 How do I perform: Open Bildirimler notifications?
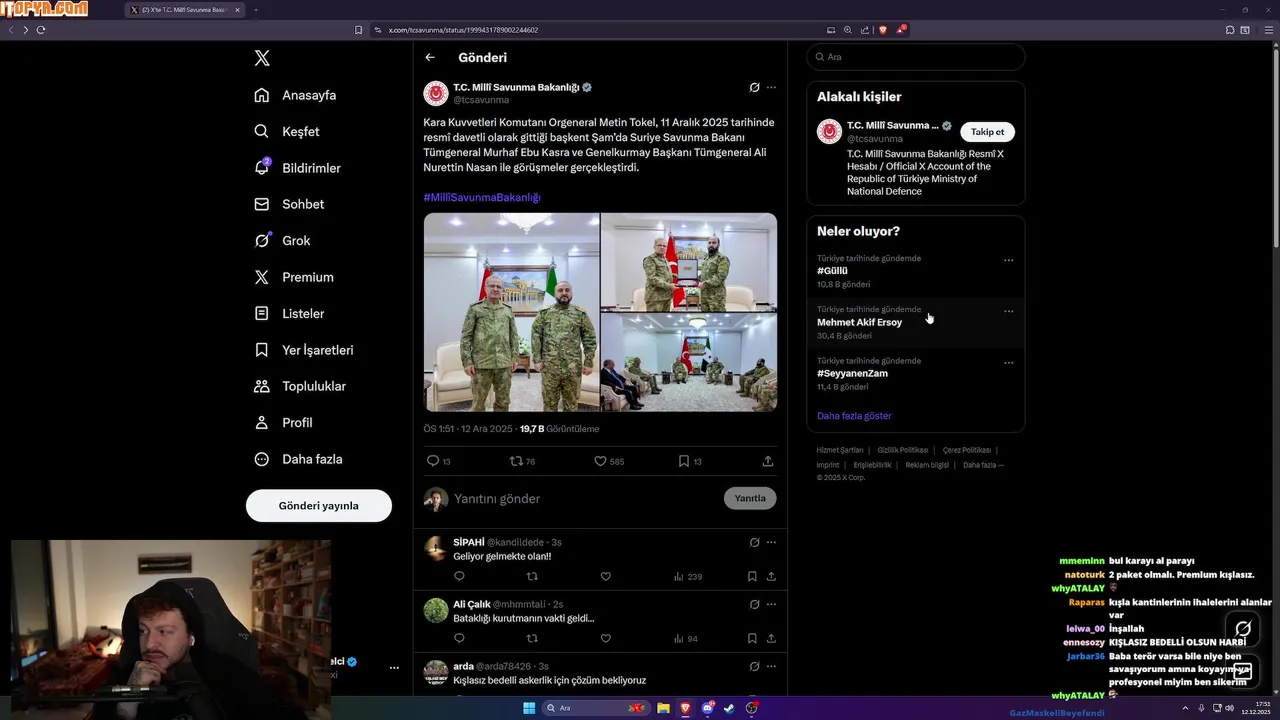point(297,168)
